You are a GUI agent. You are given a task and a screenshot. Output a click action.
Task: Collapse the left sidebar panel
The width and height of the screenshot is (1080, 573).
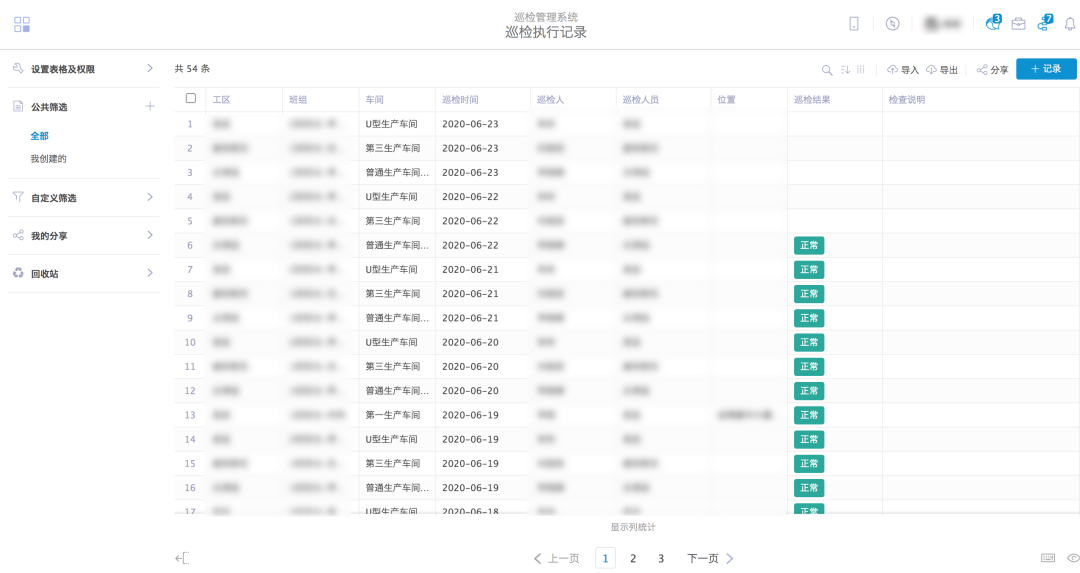click(x=182, y=558)
